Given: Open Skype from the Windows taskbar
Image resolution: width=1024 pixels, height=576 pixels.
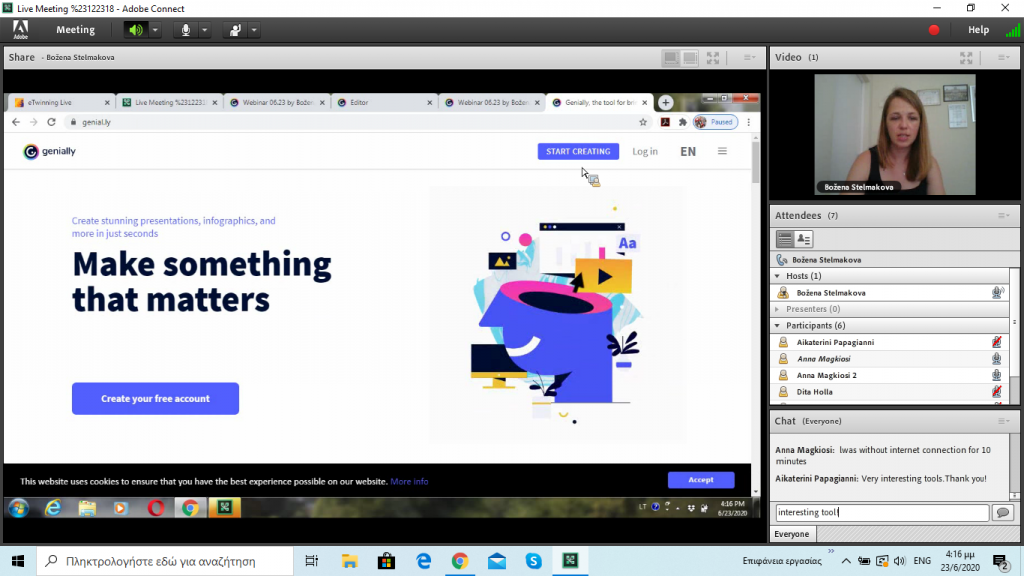Looking at the screenshot, I should pyautogui.click(x=534, y=561).
